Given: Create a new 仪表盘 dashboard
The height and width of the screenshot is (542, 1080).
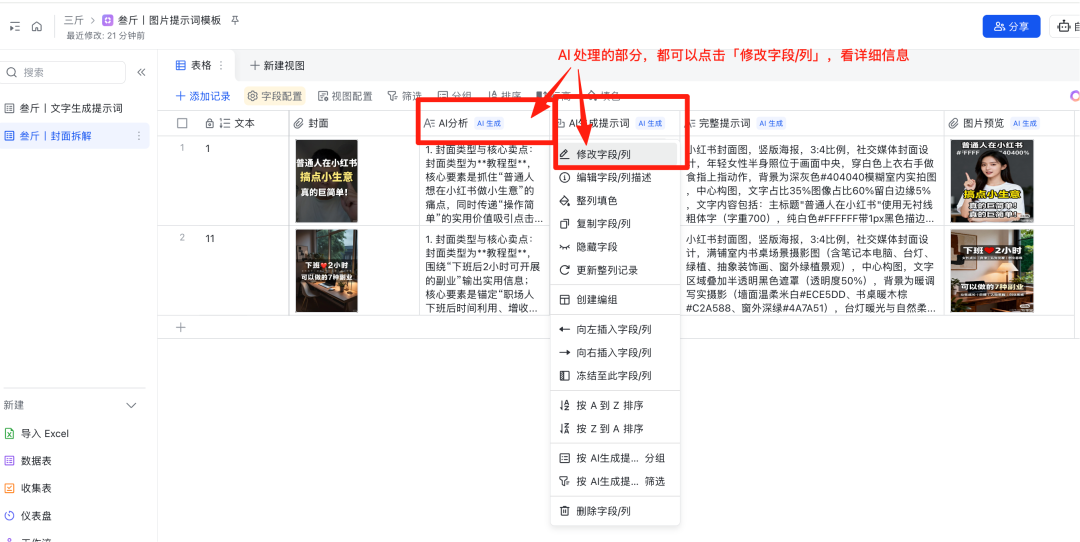Looking at the screenshot, I should pyautogui.click(x=36, y=516).
